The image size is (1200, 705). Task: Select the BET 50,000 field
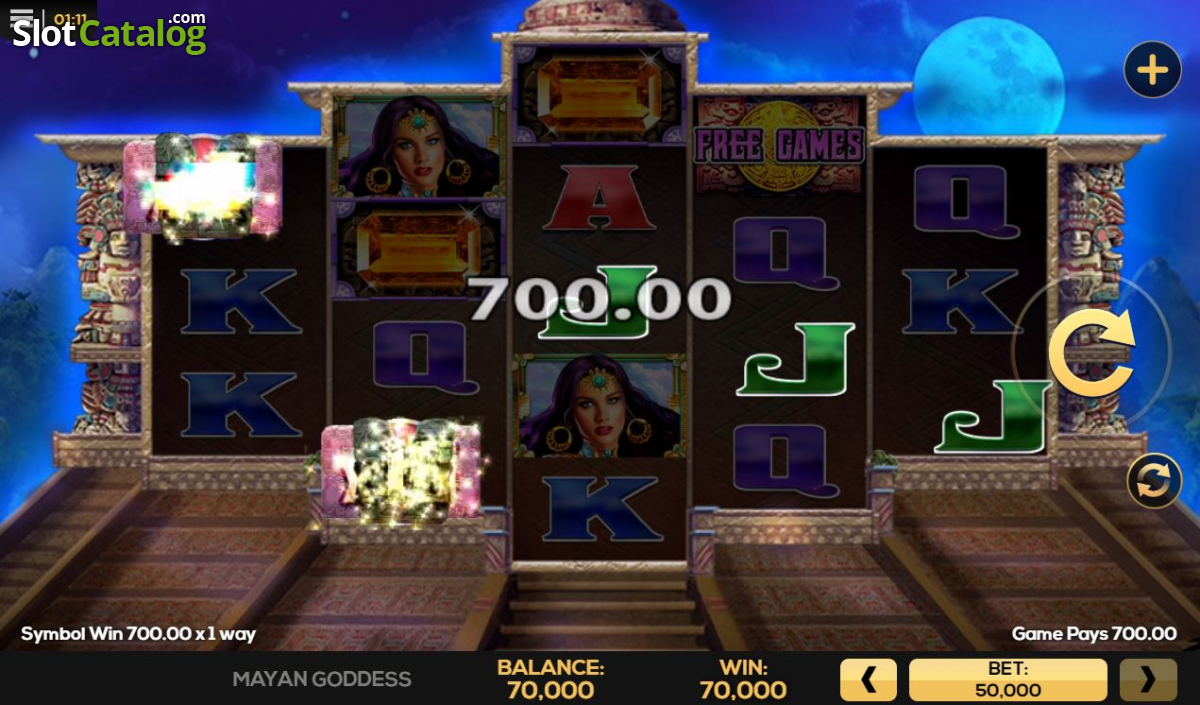pyautogui.click(x=1008, y=680)
